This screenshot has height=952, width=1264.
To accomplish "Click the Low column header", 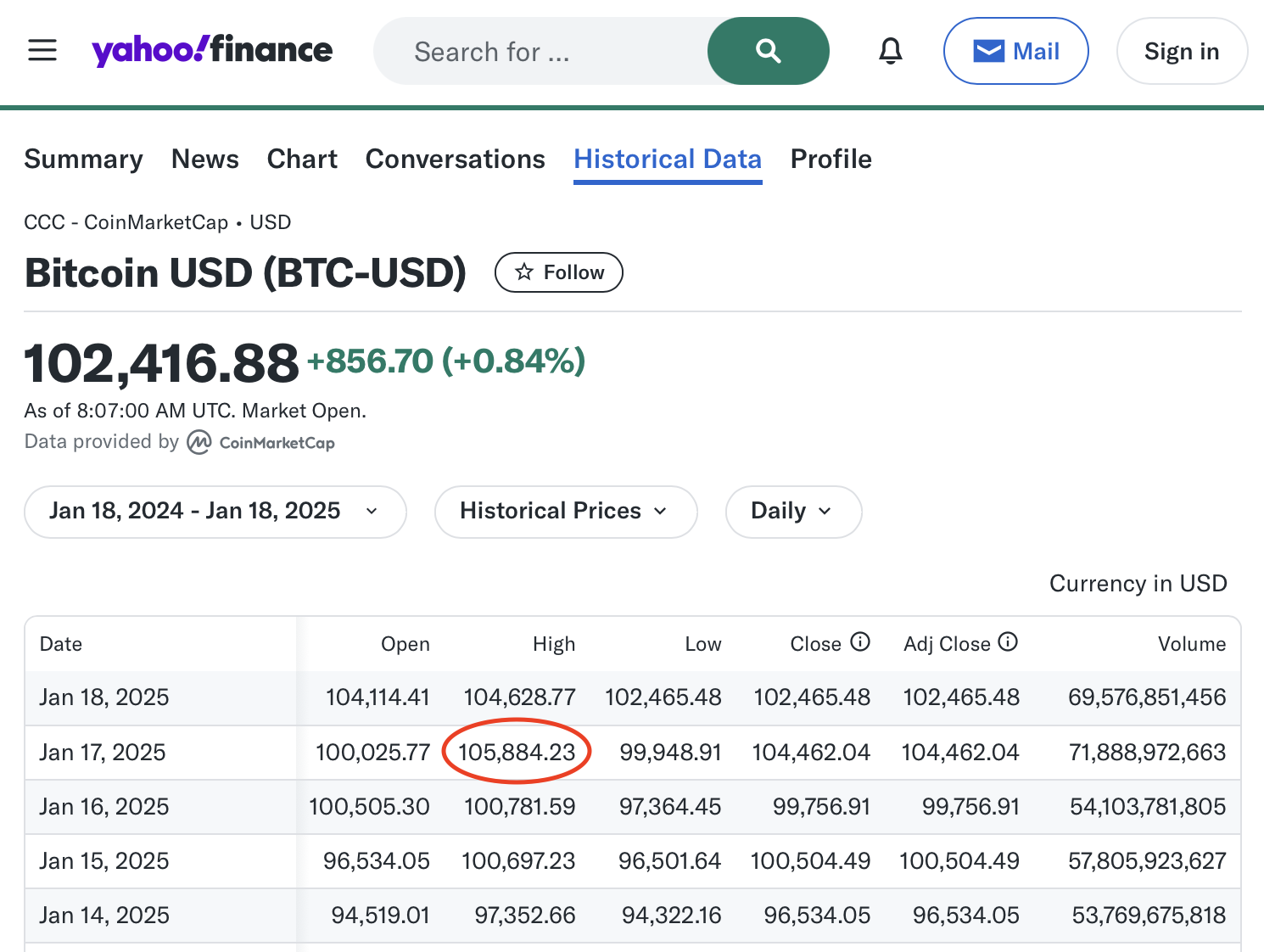I will tap(703, 644).
